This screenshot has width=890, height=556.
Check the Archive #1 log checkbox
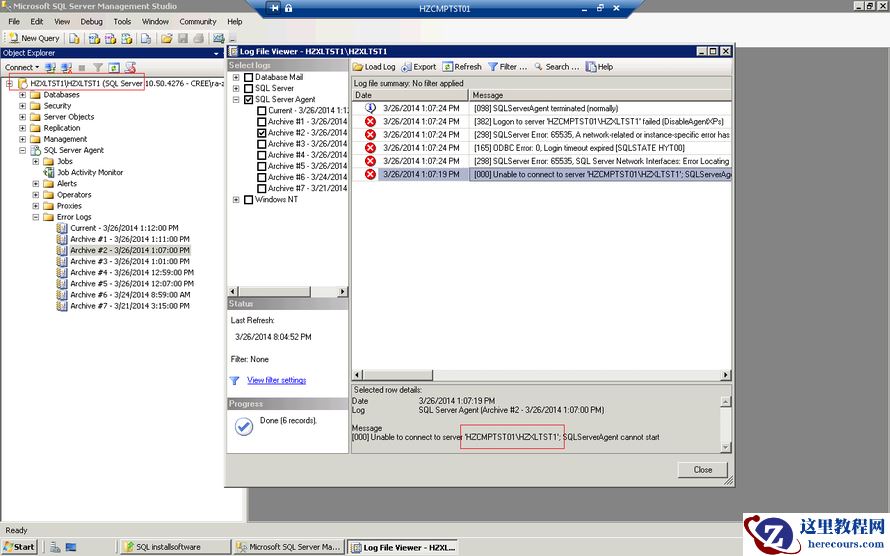[x=262, y=121]
